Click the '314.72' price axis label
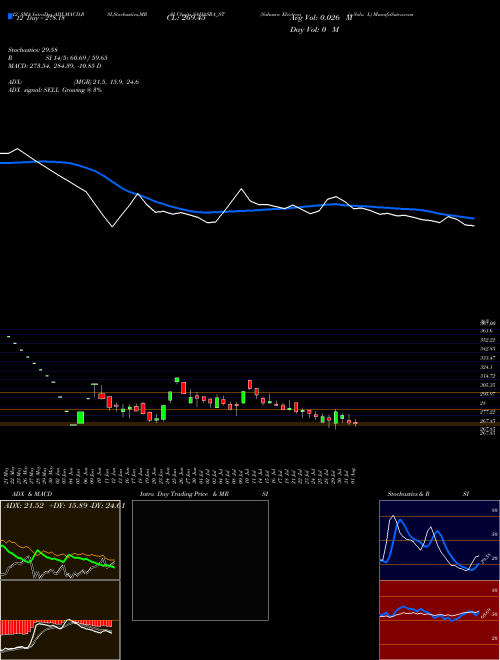Screen dimensions: 500x660 487,376
